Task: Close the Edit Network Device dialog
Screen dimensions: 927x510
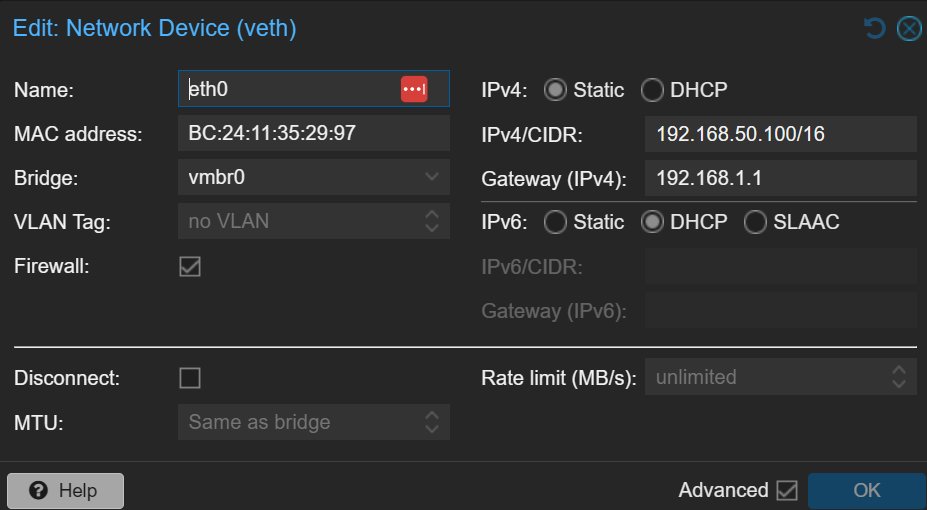Action: 909,28
